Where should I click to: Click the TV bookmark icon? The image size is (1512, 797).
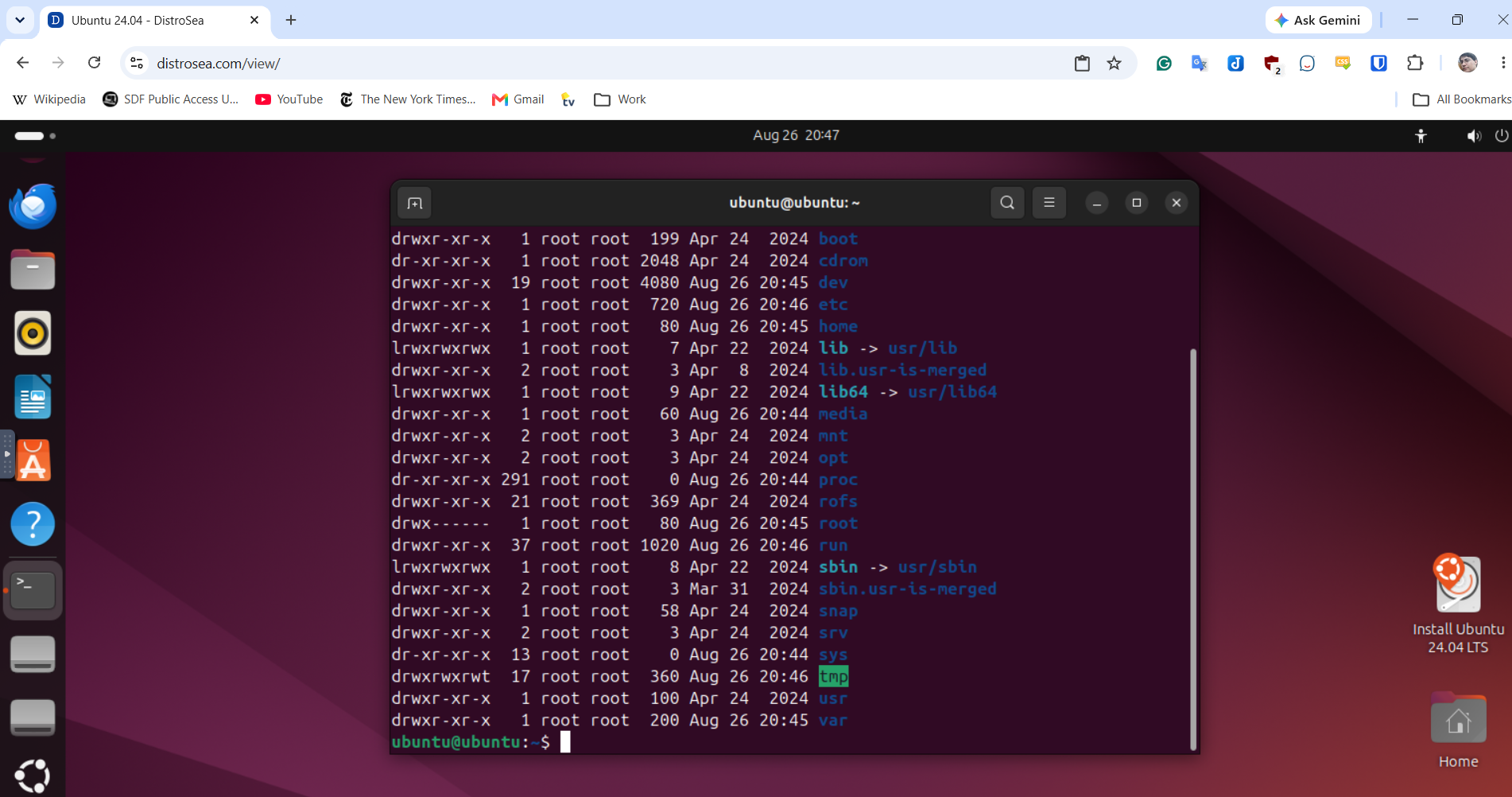pos(568,99)
